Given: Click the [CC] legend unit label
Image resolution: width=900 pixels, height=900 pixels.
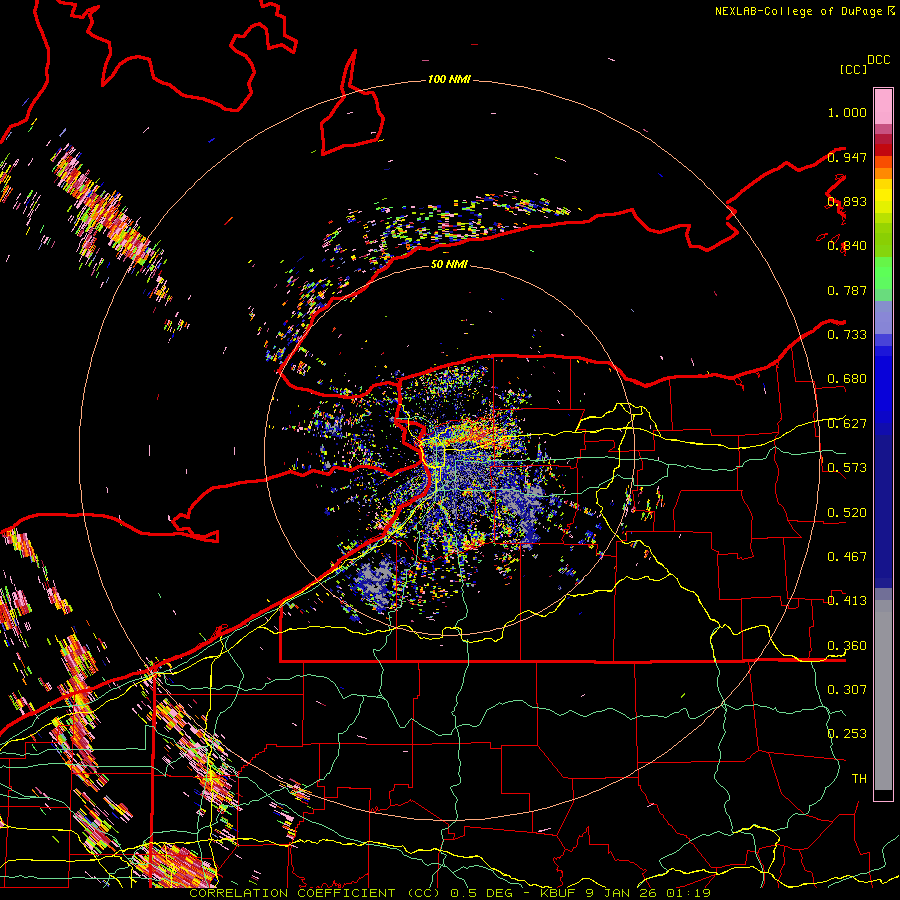Looking at the screenshot, I should point(853,69).
